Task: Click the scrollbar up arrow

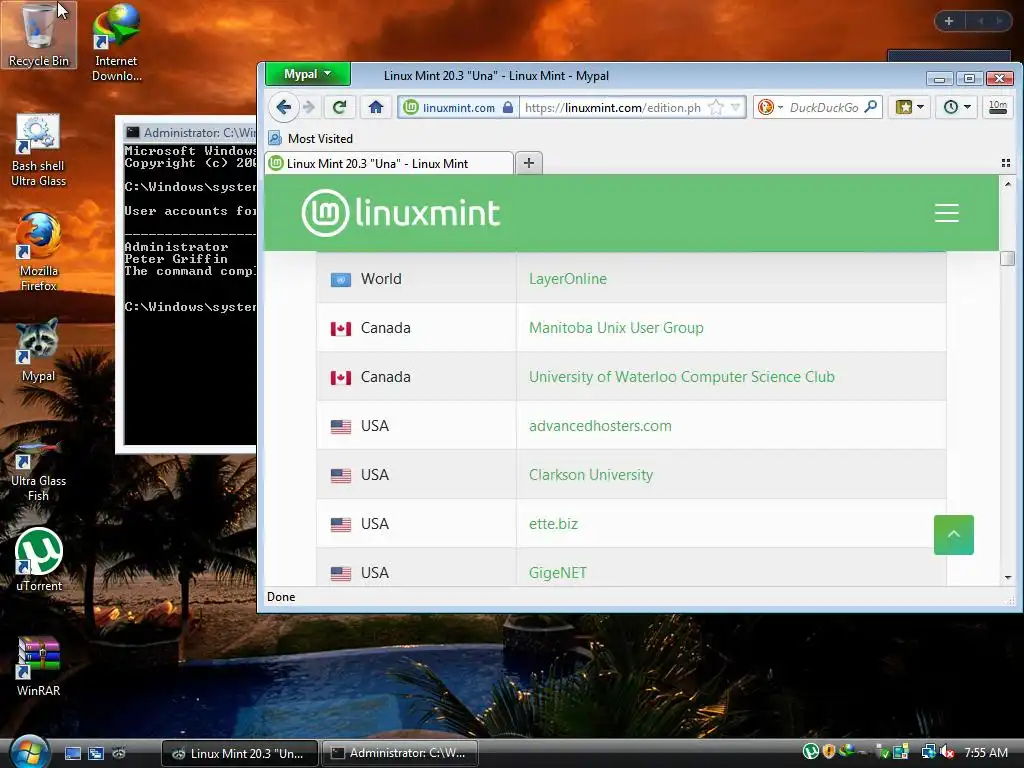Action: pyautogui.click(x=1008, y=184)
